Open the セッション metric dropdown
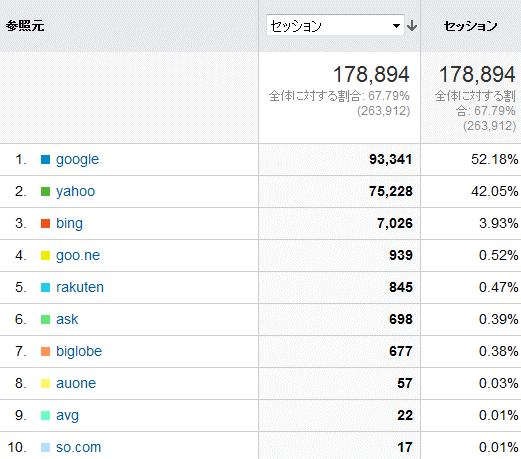This screenshot has height=459, width=521. (335, 25)
